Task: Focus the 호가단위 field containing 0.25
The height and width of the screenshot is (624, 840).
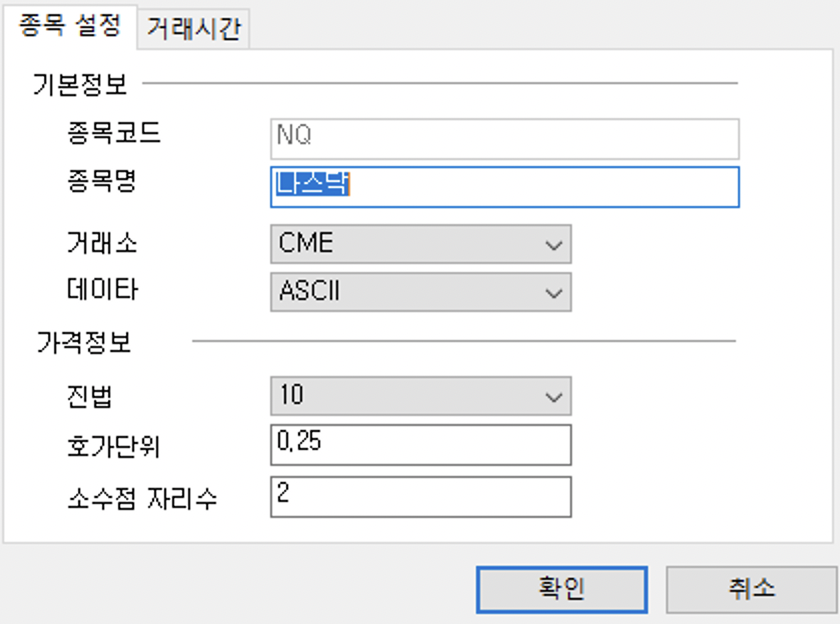Action: [420, 445]
